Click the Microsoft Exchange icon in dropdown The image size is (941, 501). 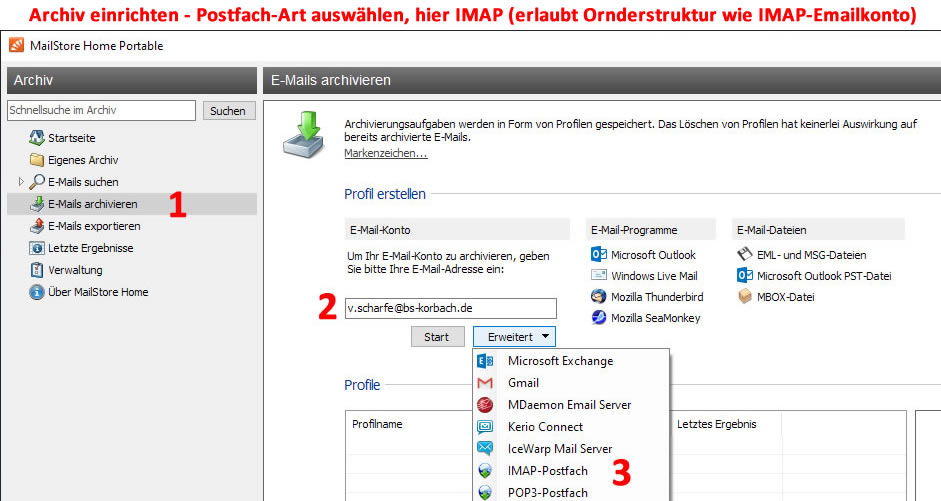pyautogui.click(x=485, y=361)
